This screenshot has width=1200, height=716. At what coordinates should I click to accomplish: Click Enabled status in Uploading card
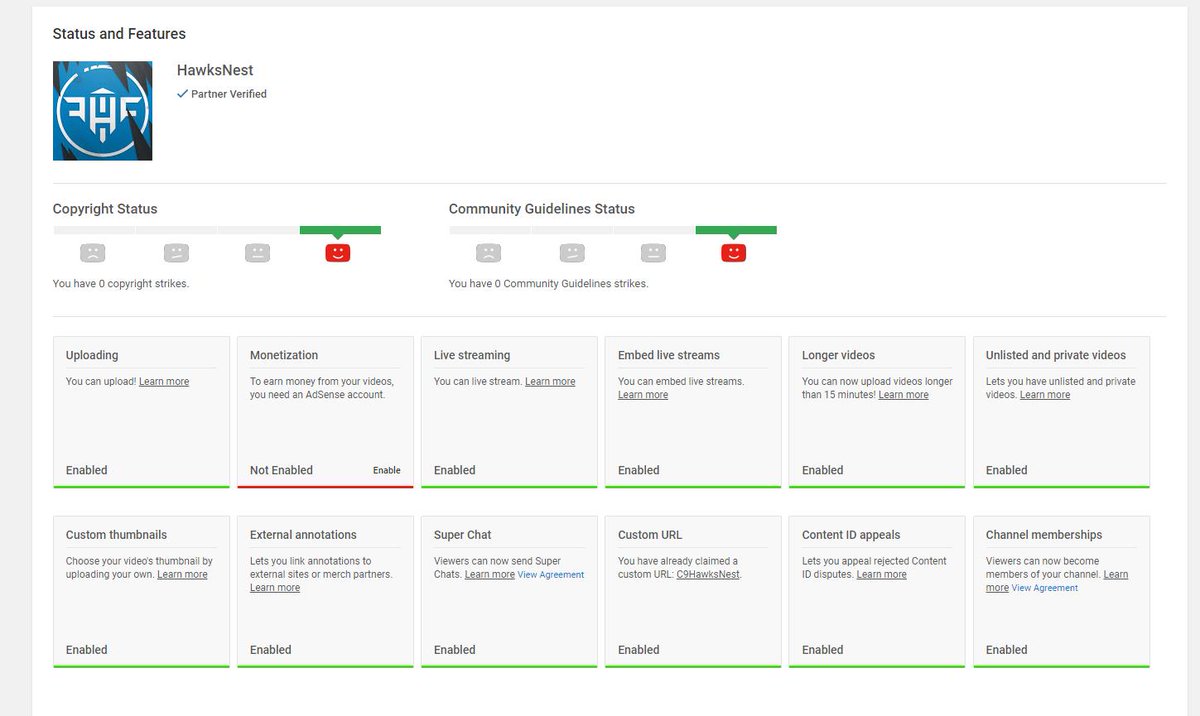point(87,470)
